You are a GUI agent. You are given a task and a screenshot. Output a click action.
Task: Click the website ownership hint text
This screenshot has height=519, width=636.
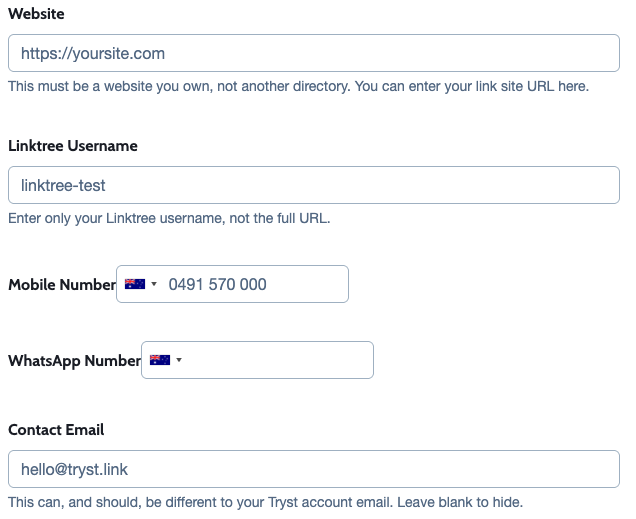[298, 86]
